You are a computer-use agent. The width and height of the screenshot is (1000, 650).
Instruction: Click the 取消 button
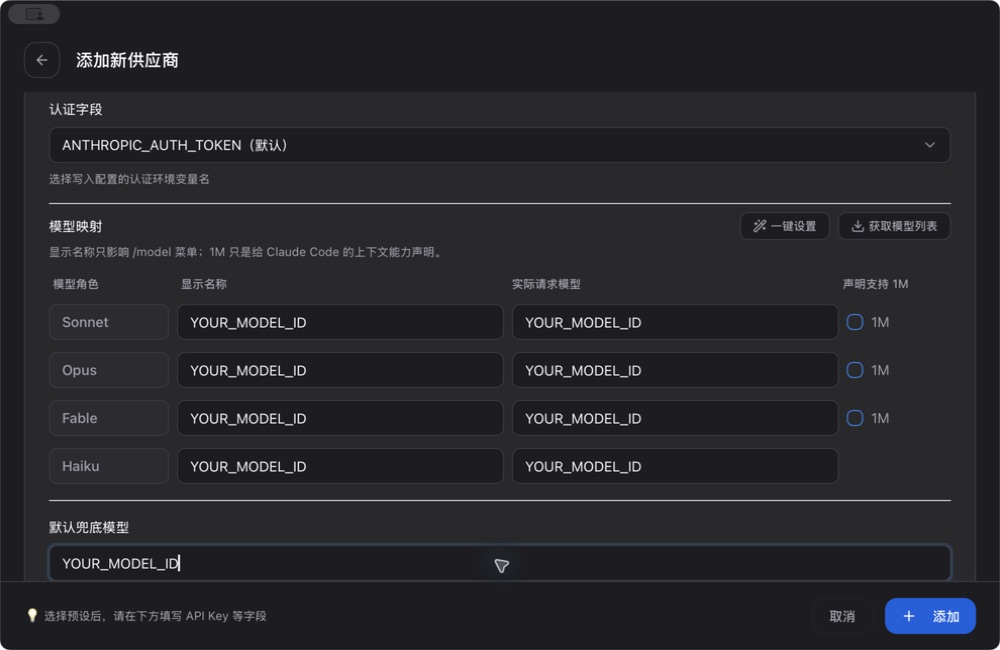(x=842, y=616)
